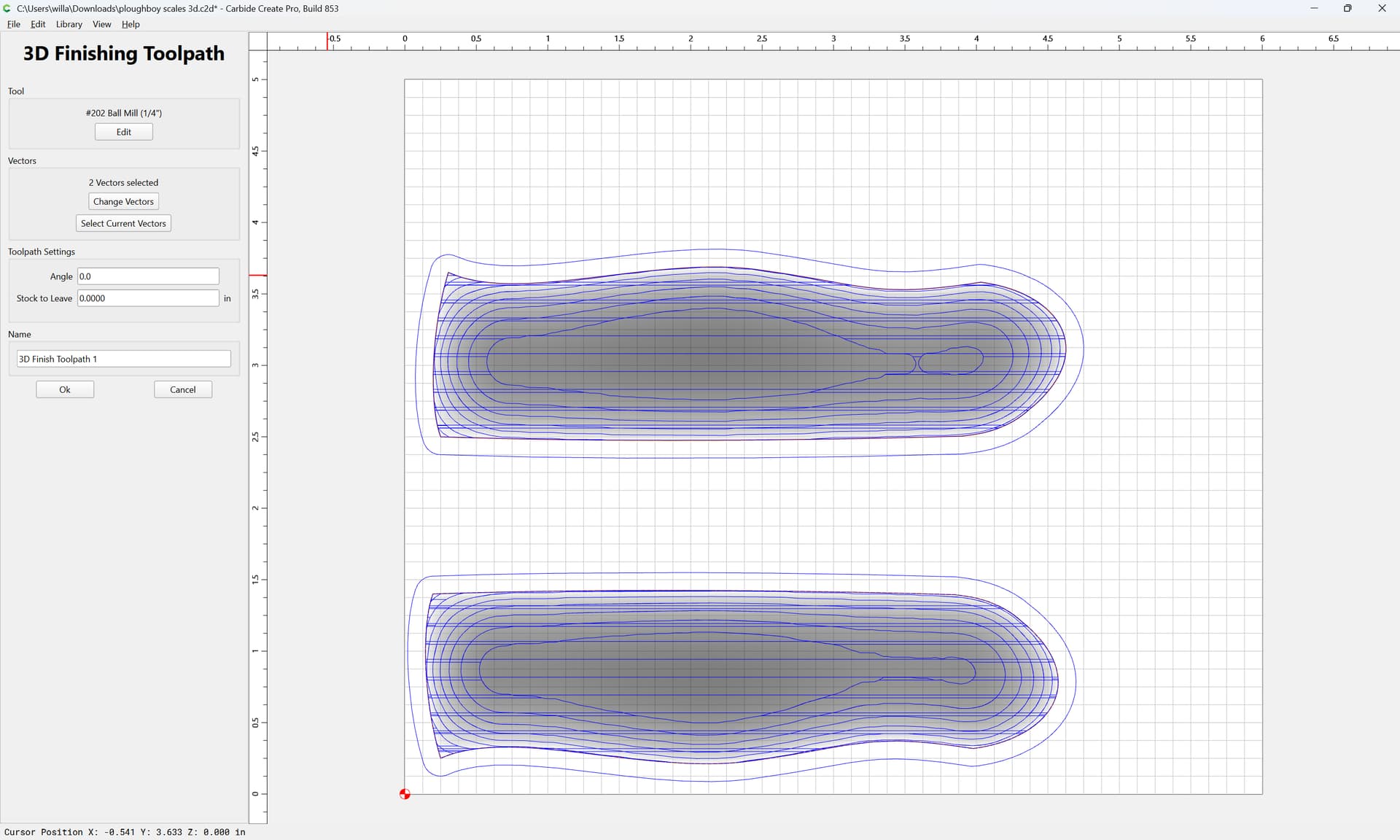Click the toolpath Name text field
The image size is (1400, 840).
124,359
